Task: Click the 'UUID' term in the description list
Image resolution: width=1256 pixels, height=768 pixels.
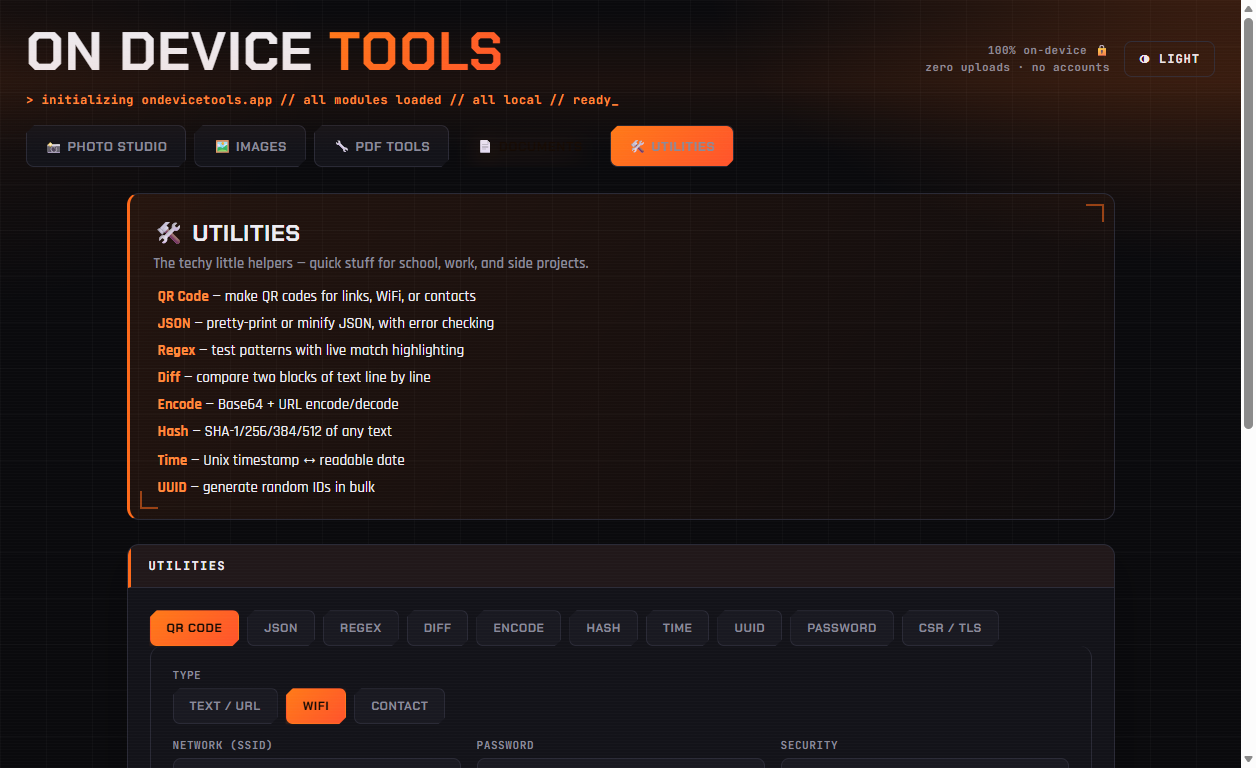Action: 172,487
